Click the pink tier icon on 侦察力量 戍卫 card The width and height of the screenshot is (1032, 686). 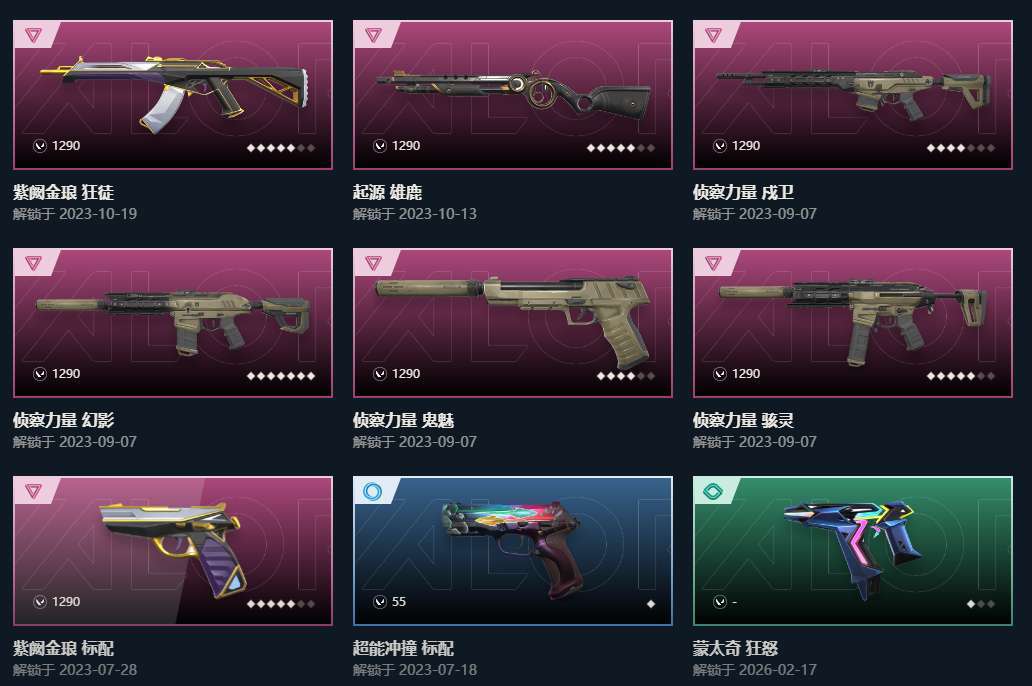click(x=713, y=34)
